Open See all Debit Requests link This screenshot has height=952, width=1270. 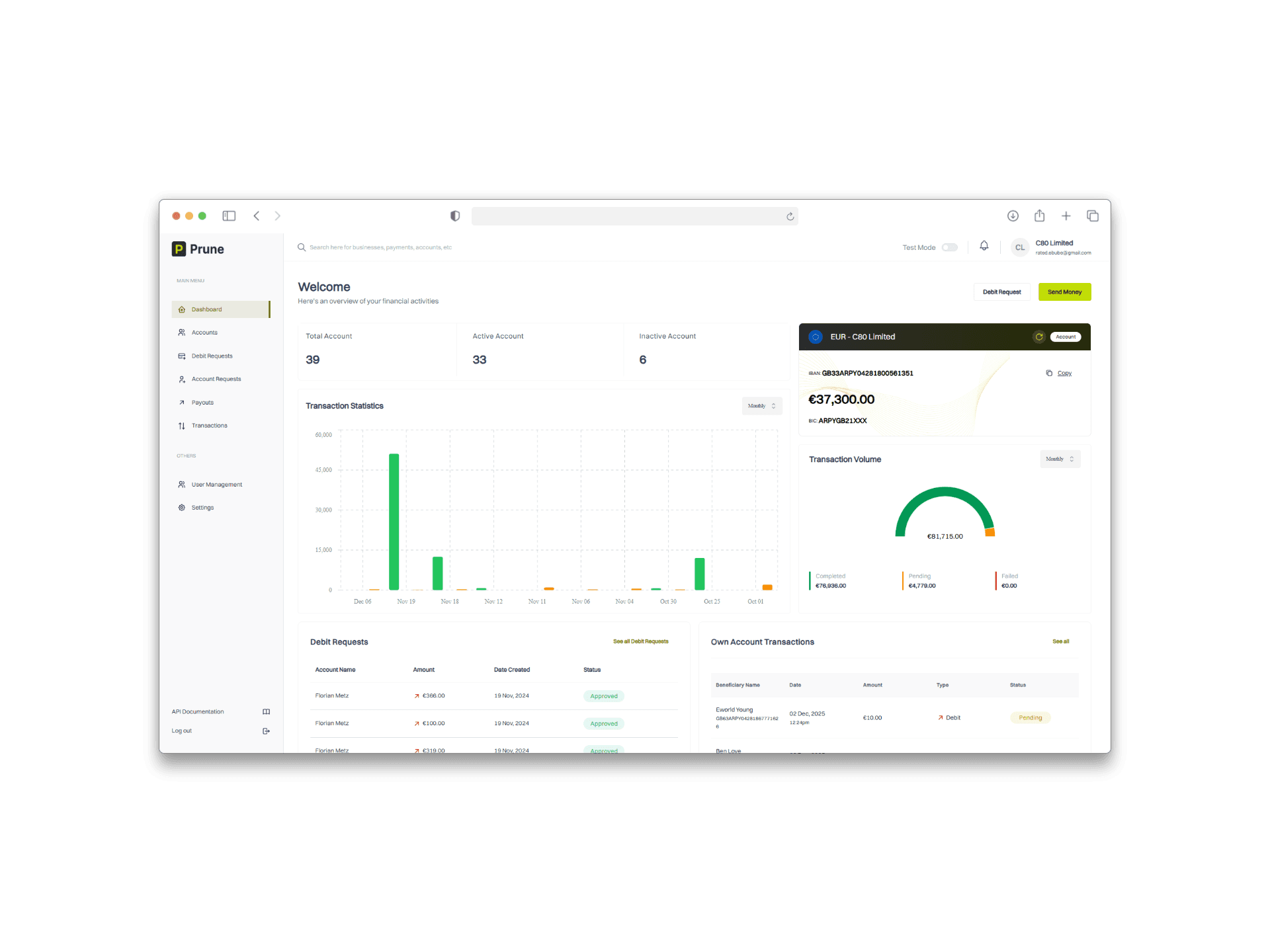pyautogui.click(x=641, y=642)
